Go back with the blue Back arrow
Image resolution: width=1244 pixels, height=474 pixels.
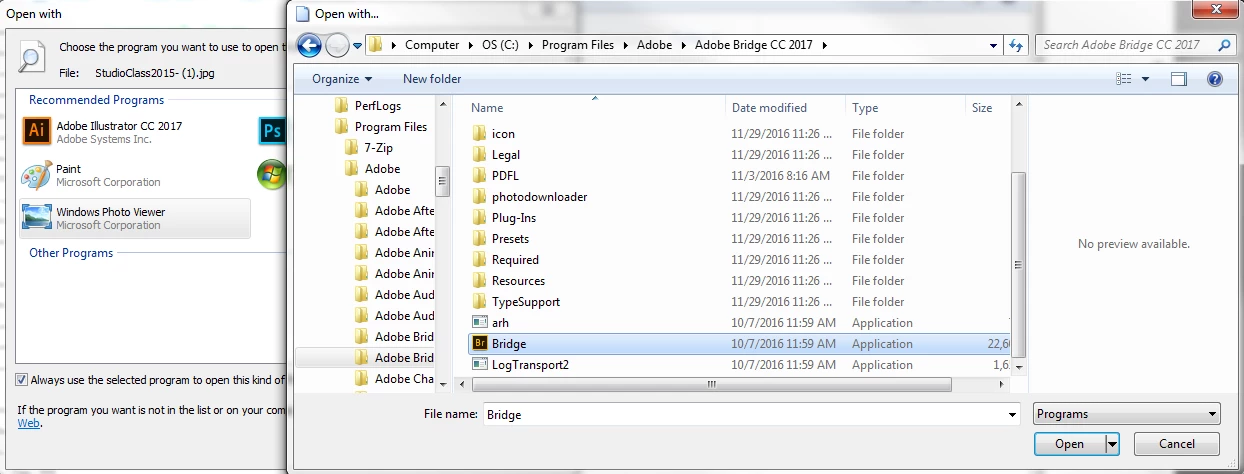point(309,45)
